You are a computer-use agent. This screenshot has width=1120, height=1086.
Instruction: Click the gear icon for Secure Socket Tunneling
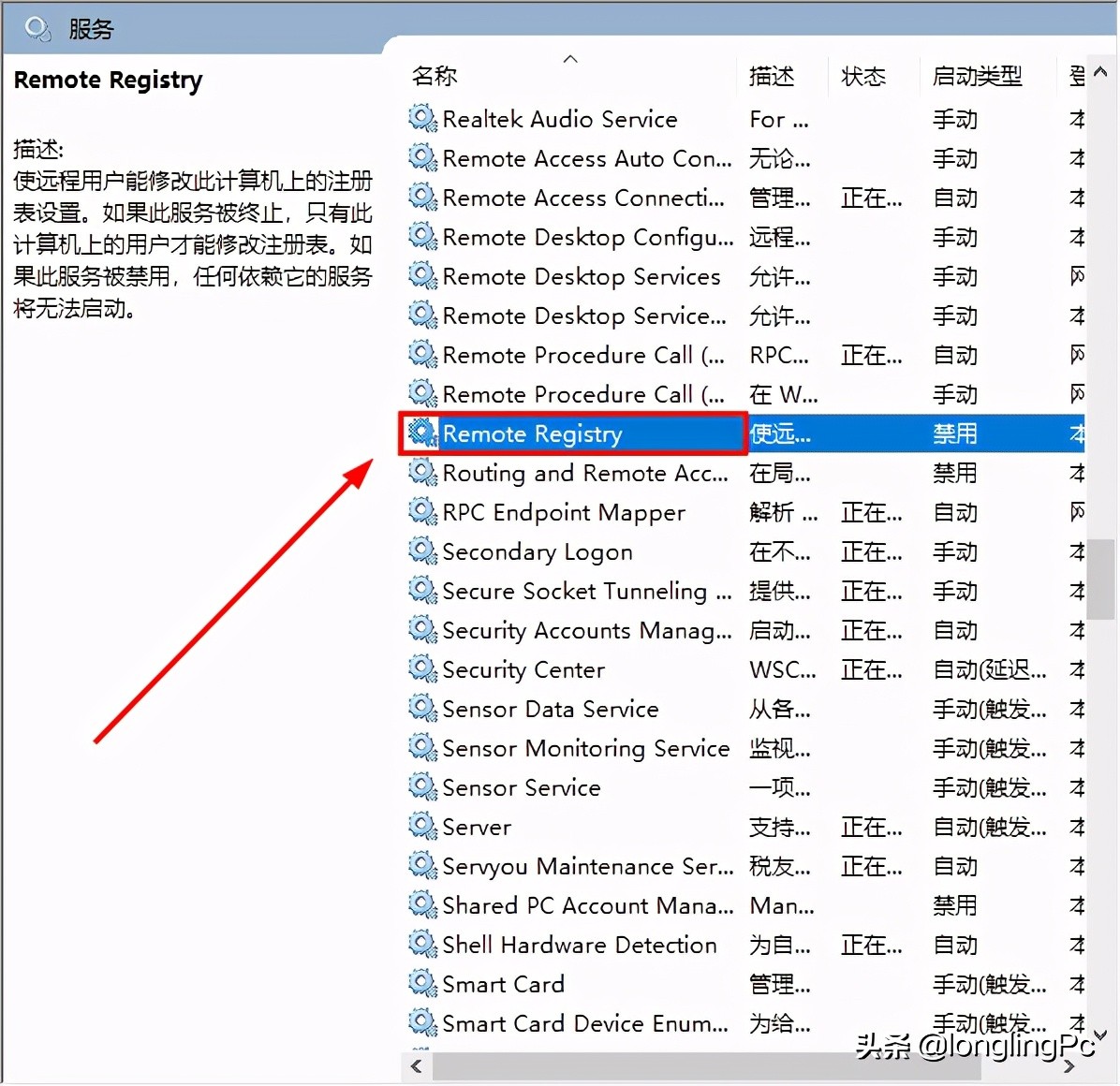tap(422, 591)
